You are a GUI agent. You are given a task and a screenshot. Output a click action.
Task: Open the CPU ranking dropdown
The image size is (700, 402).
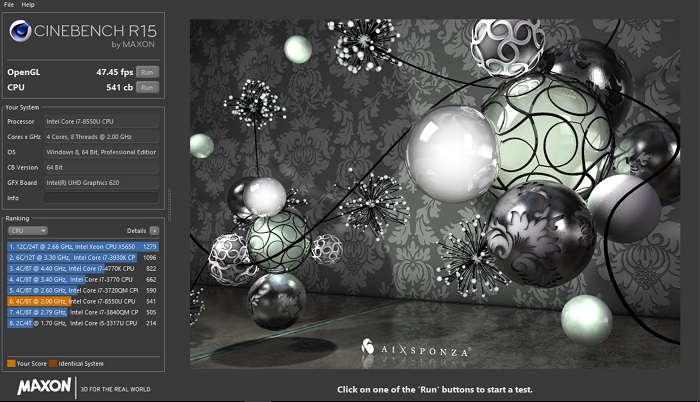tap(28, 231)
